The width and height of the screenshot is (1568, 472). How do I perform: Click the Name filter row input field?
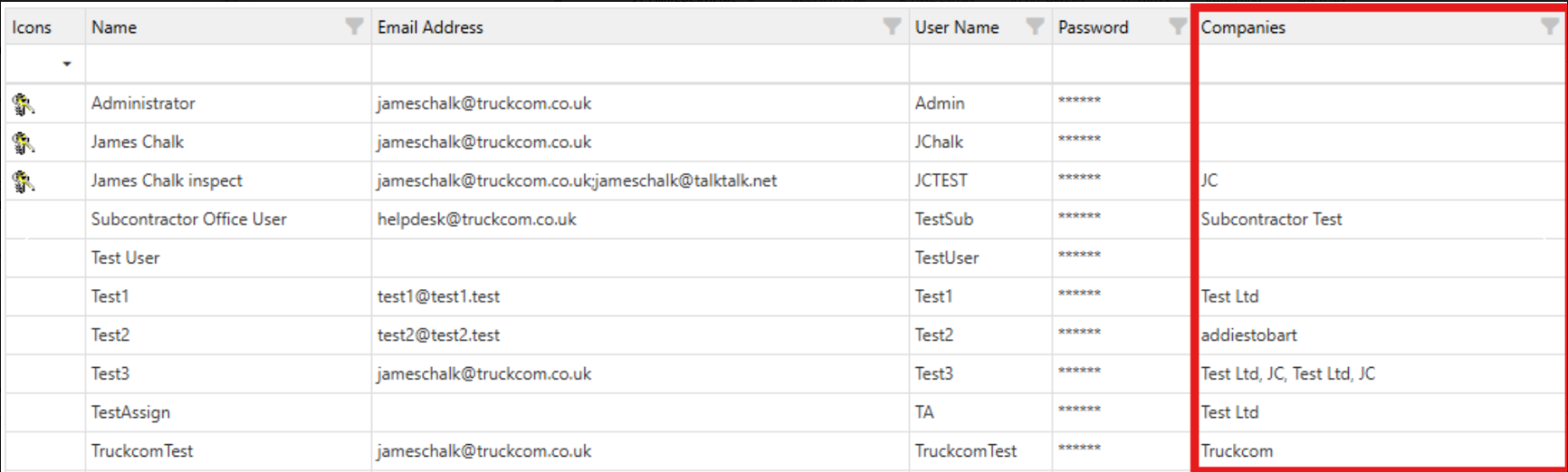228,65
